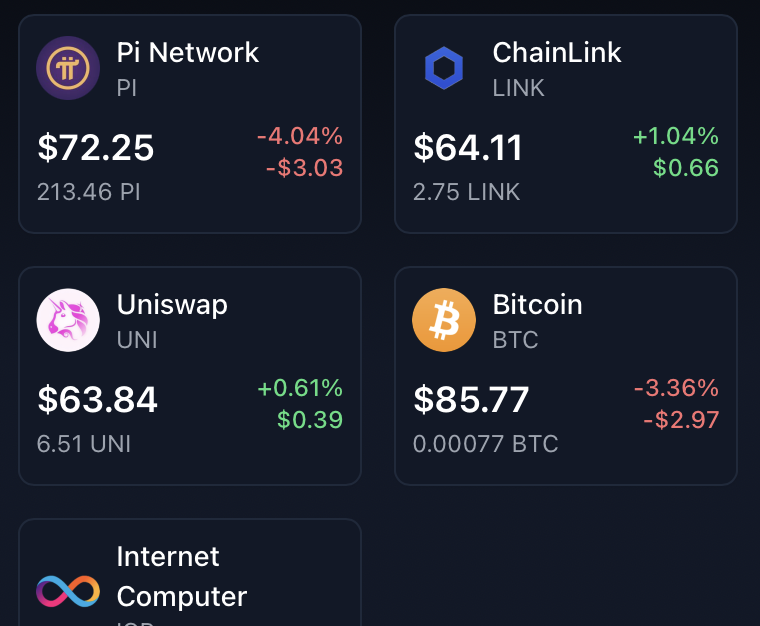Click the Internet Computer infinity logo

coord(68,591)
